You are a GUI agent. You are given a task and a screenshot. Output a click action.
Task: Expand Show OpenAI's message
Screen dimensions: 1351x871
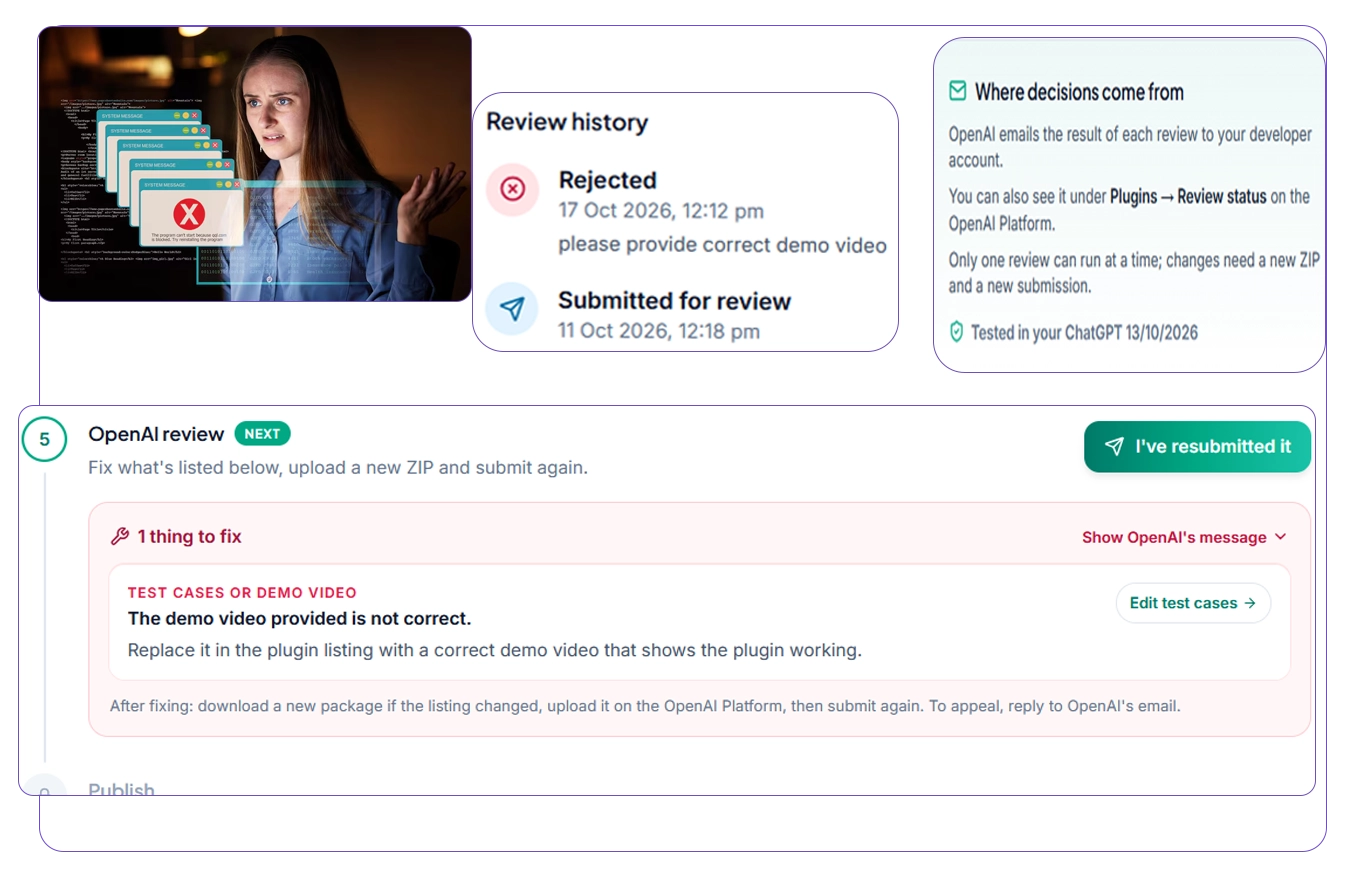click(1184, 537)
